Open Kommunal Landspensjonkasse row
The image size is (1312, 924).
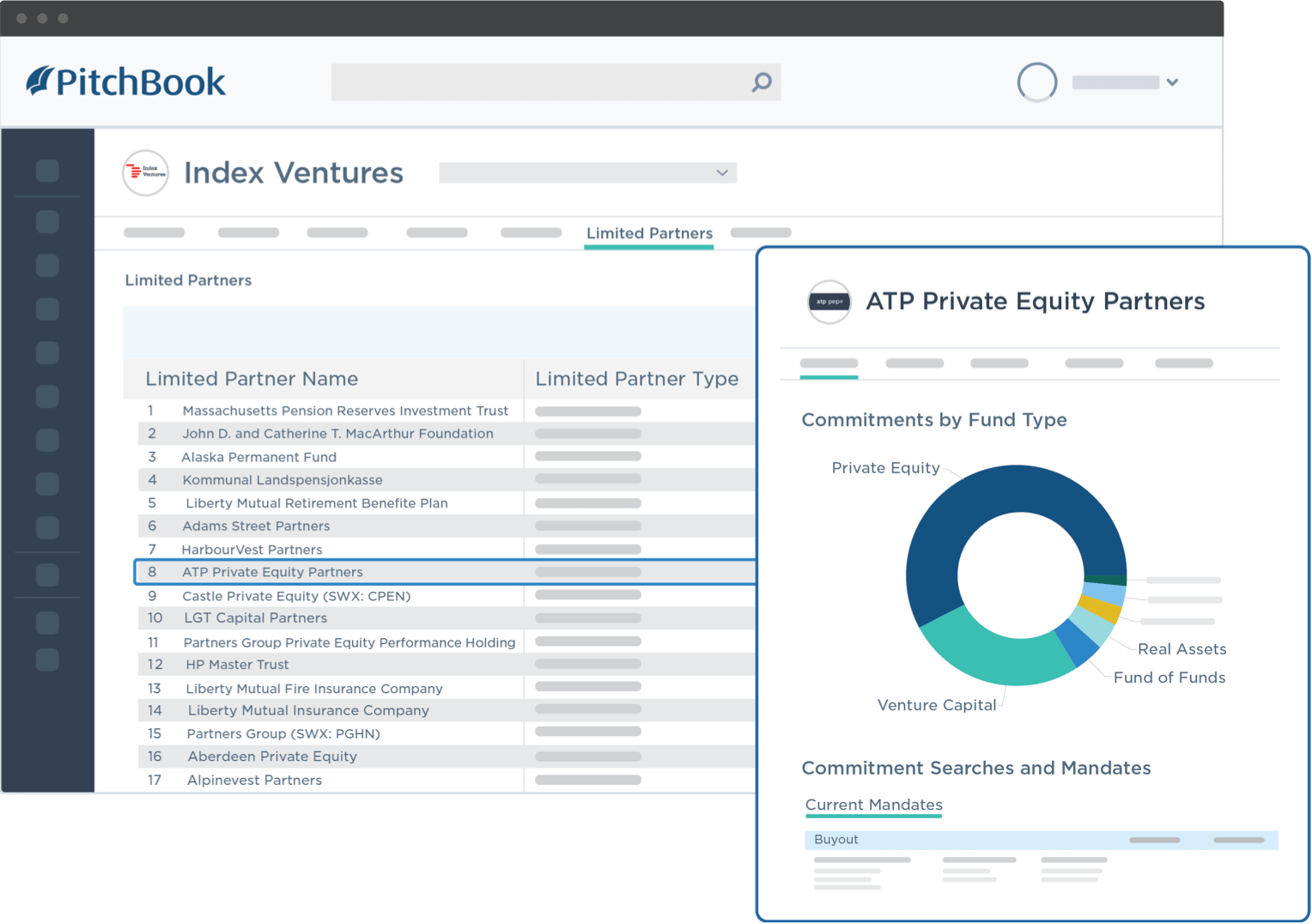pyautogui.click(x=446, y=480)
